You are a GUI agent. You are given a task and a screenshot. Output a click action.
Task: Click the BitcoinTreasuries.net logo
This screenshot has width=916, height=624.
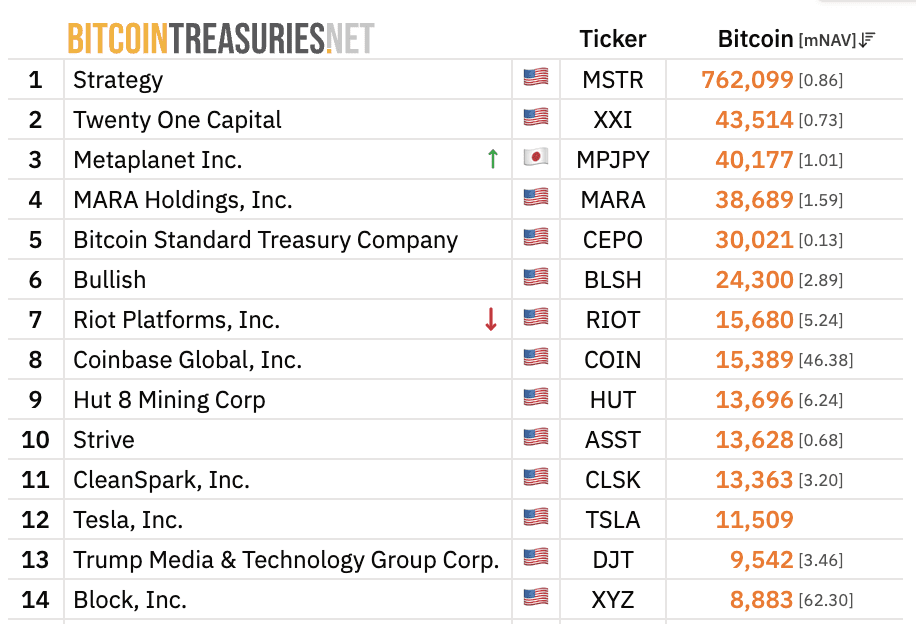tap(220, 39)
